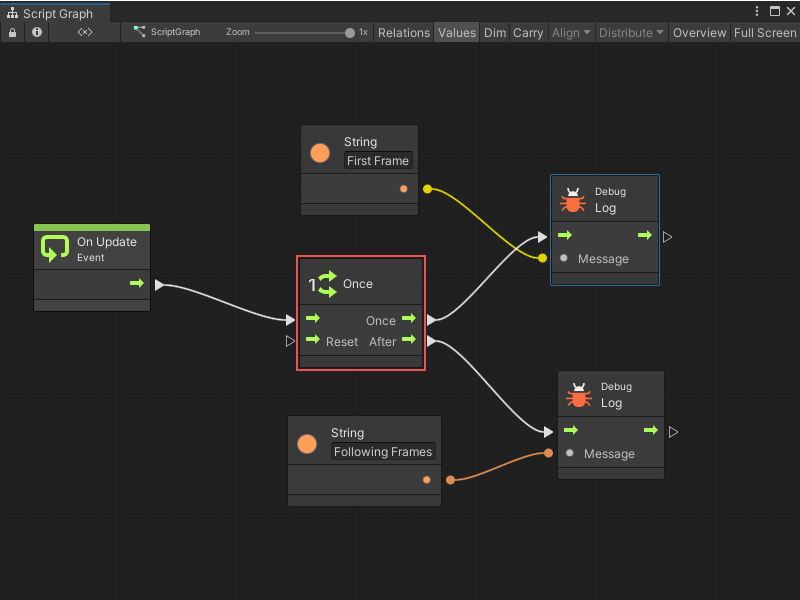
Task: Open the overflow menu at top right
Action: click(x=758, y=9)
